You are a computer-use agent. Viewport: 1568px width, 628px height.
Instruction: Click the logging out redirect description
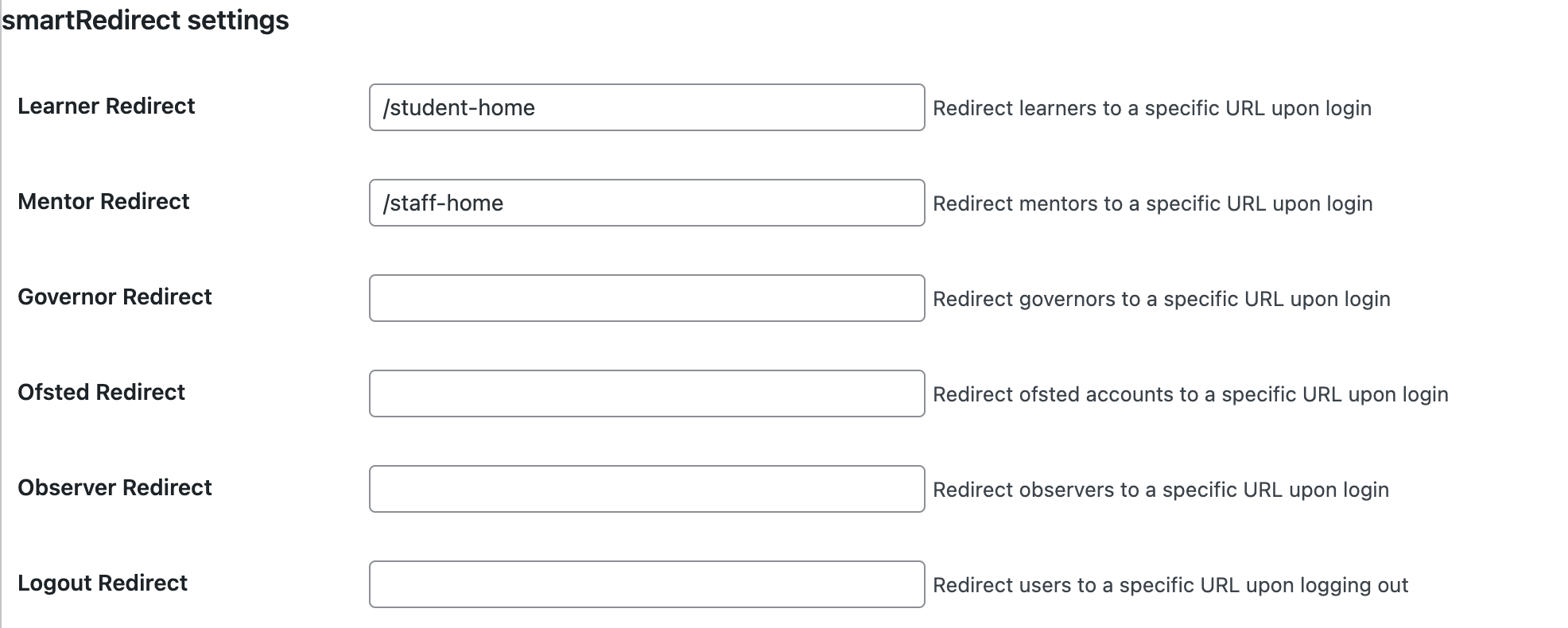[x=1170, y=585]
